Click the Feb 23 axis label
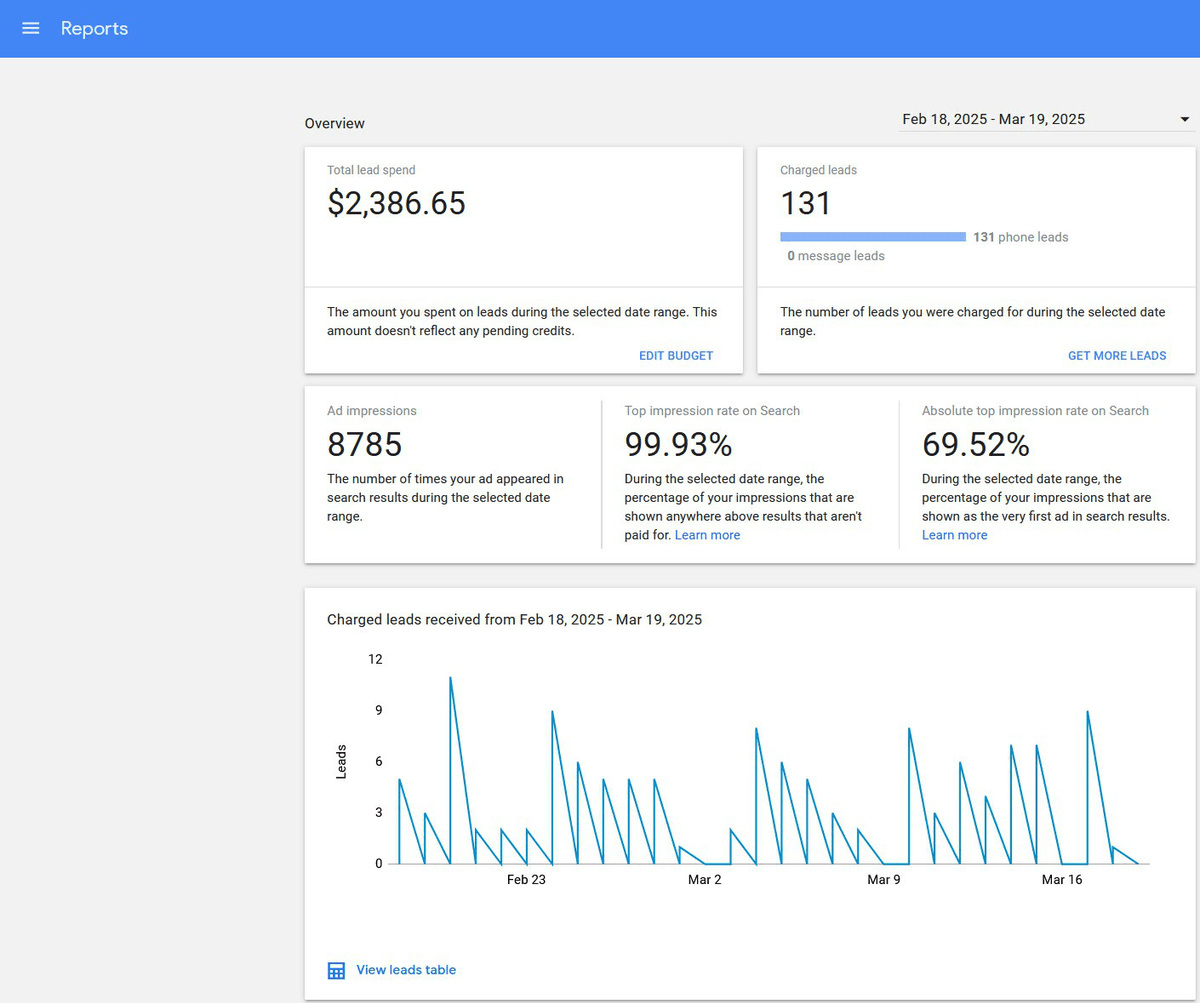 click(526, 880)
